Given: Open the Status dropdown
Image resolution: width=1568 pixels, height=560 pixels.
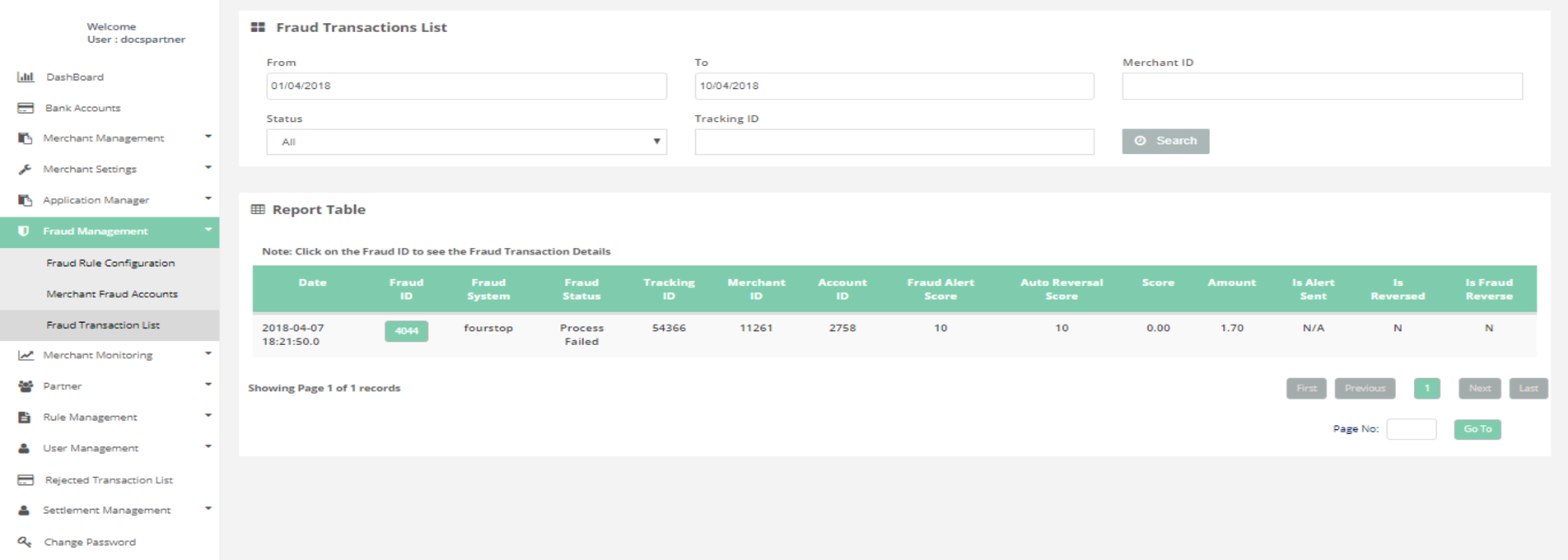Looking at the screenshot, I should 466,142.
